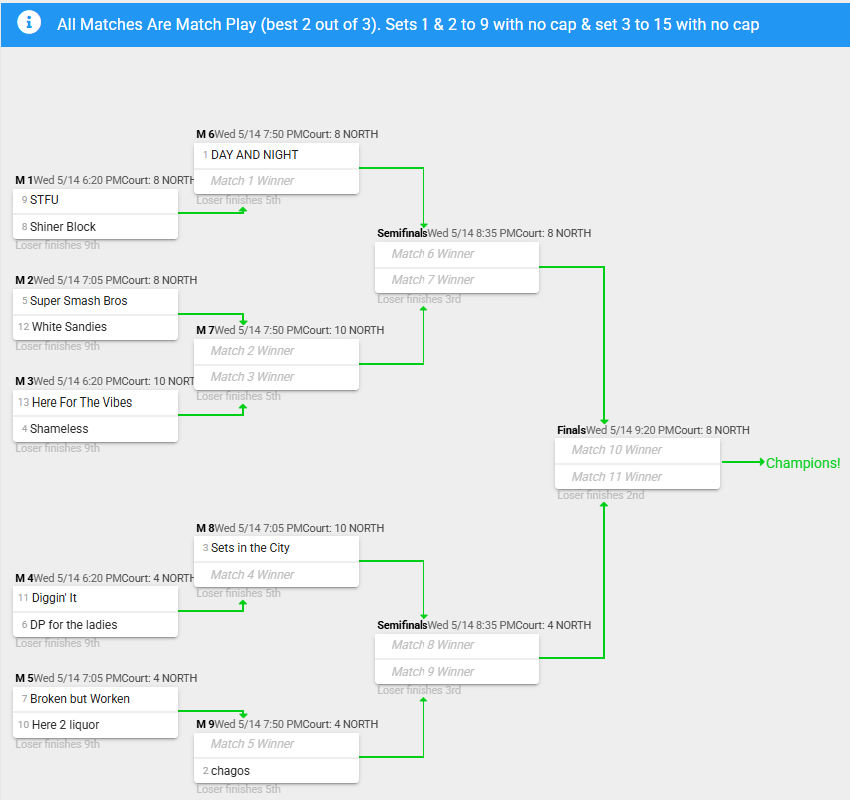Open White Sandies team slot
This screenshot has width=850, height=800.
(x=95, y=327)
